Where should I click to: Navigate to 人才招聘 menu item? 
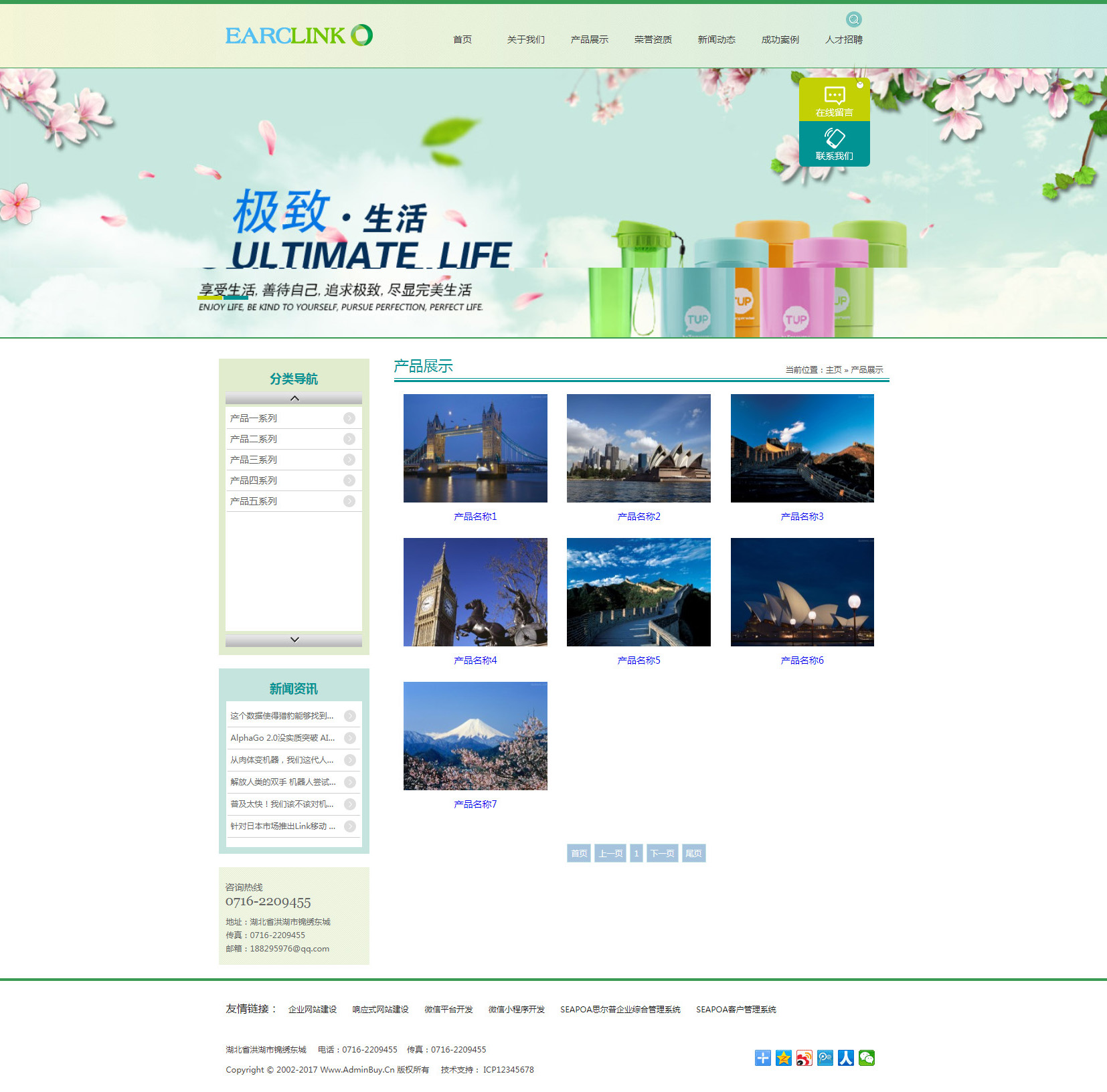click(843, 39)
